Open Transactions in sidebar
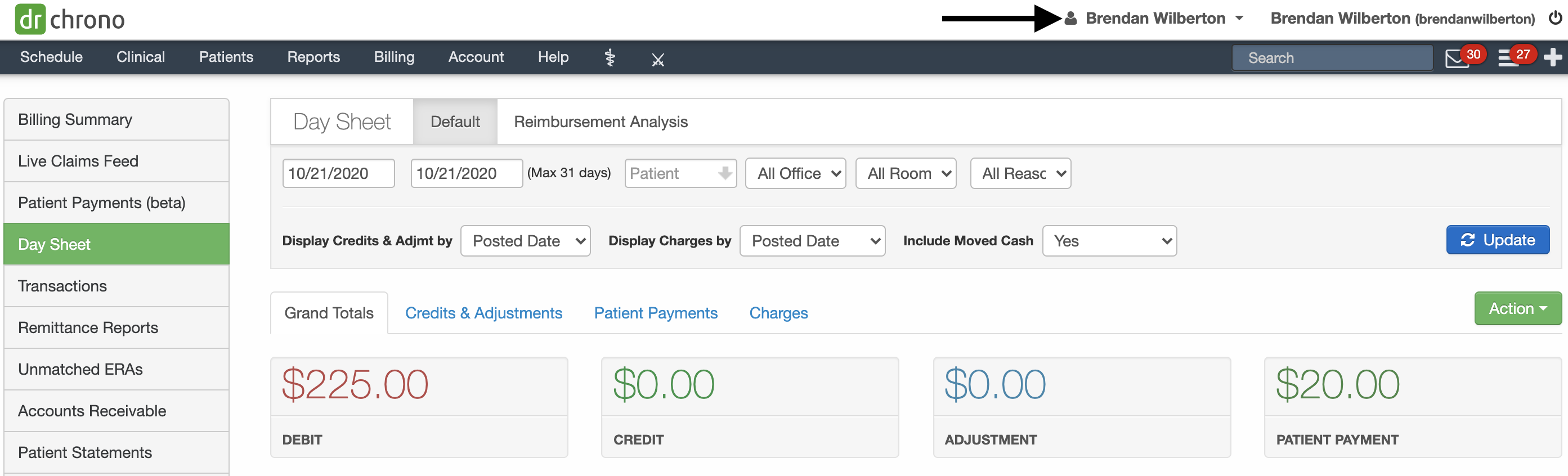 (x=117, y=286)
